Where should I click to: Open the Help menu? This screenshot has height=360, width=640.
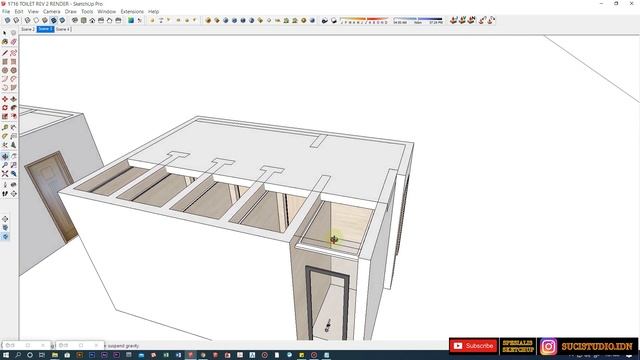coord(153,11)
